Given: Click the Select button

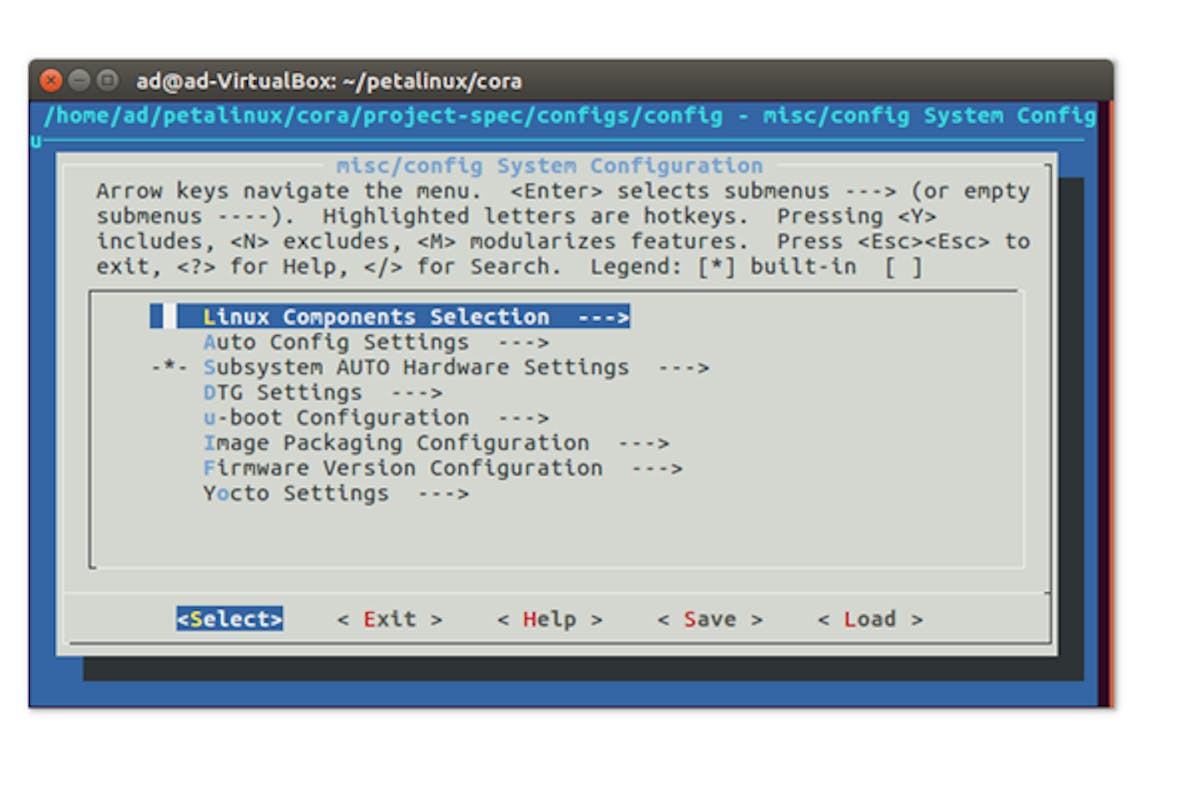Looking at the screenshot, I should tap(230, 619).
